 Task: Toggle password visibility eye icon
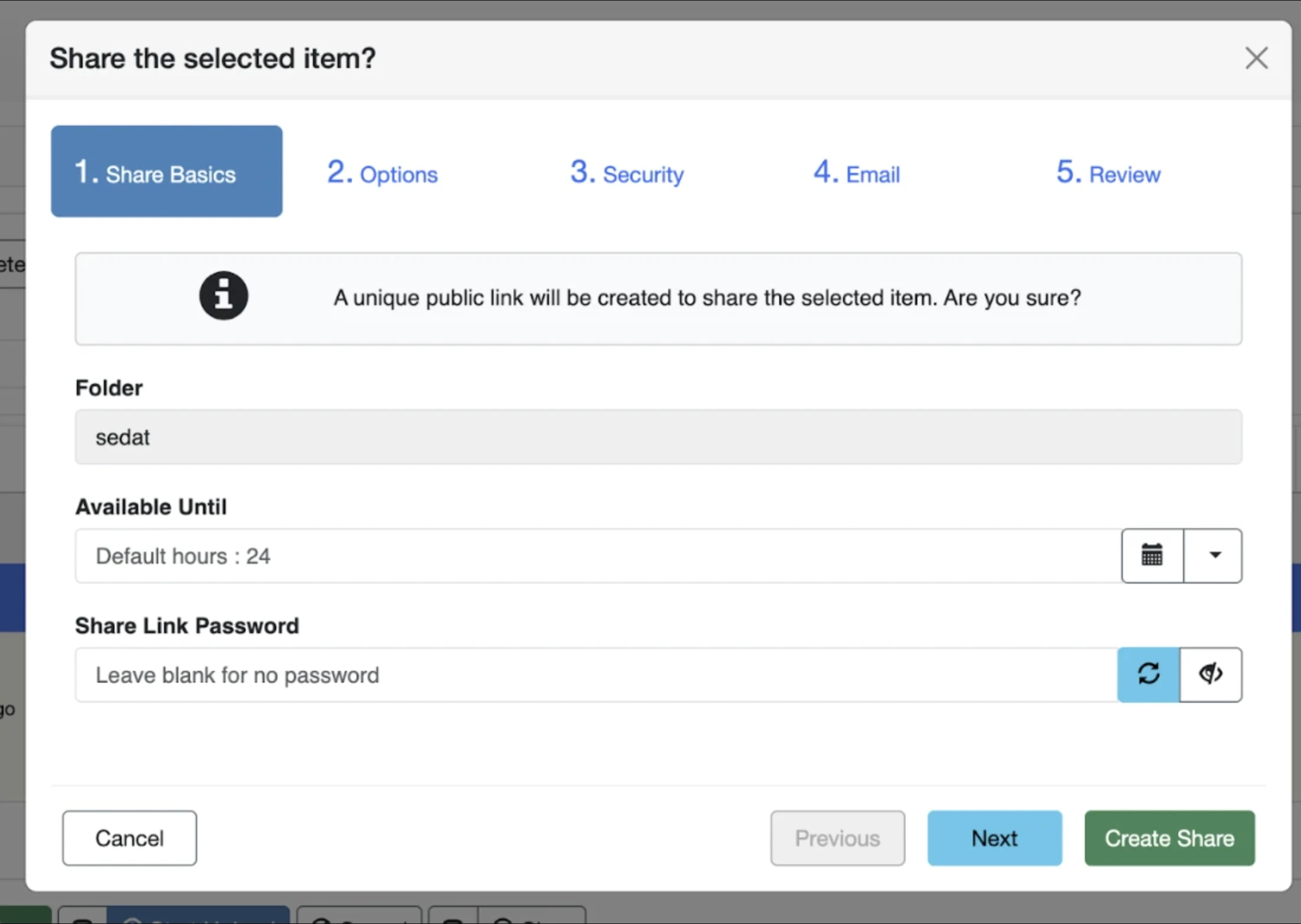1211,674
